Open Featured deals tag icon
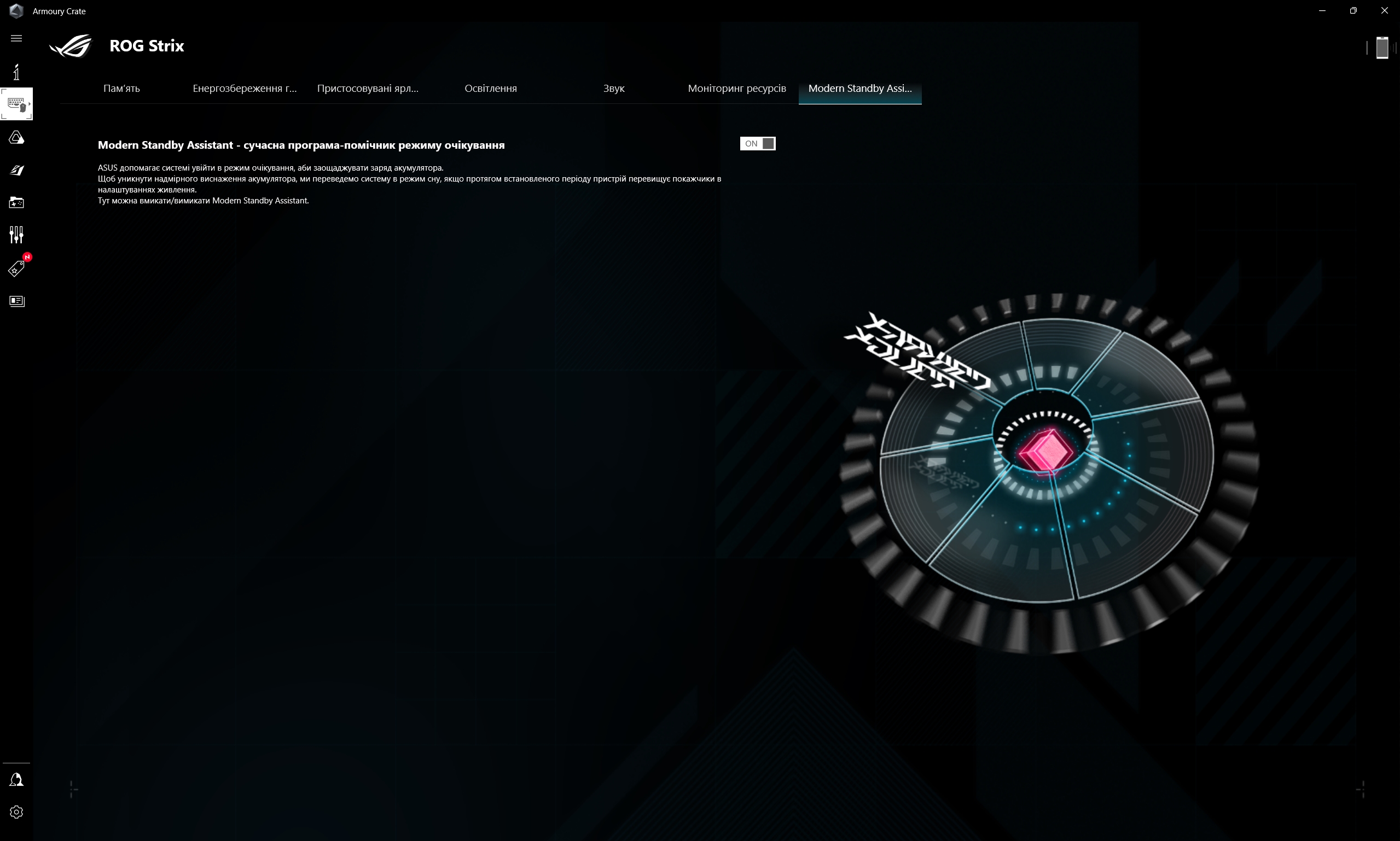The image size is (1400, 841). tap(16, 268)
